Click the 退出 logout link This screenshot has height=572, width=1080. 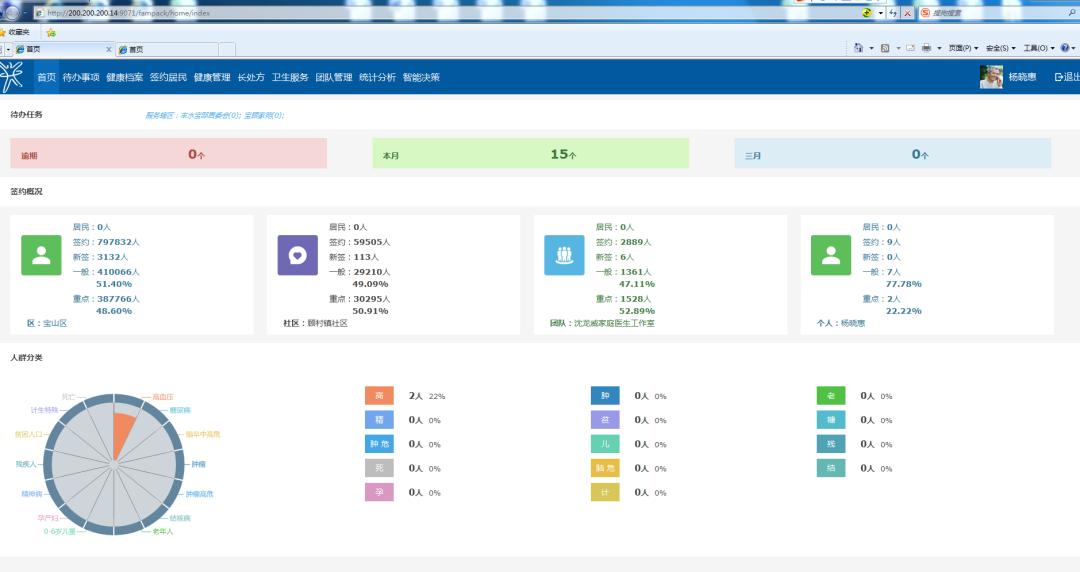click(x=1067, y=77)
